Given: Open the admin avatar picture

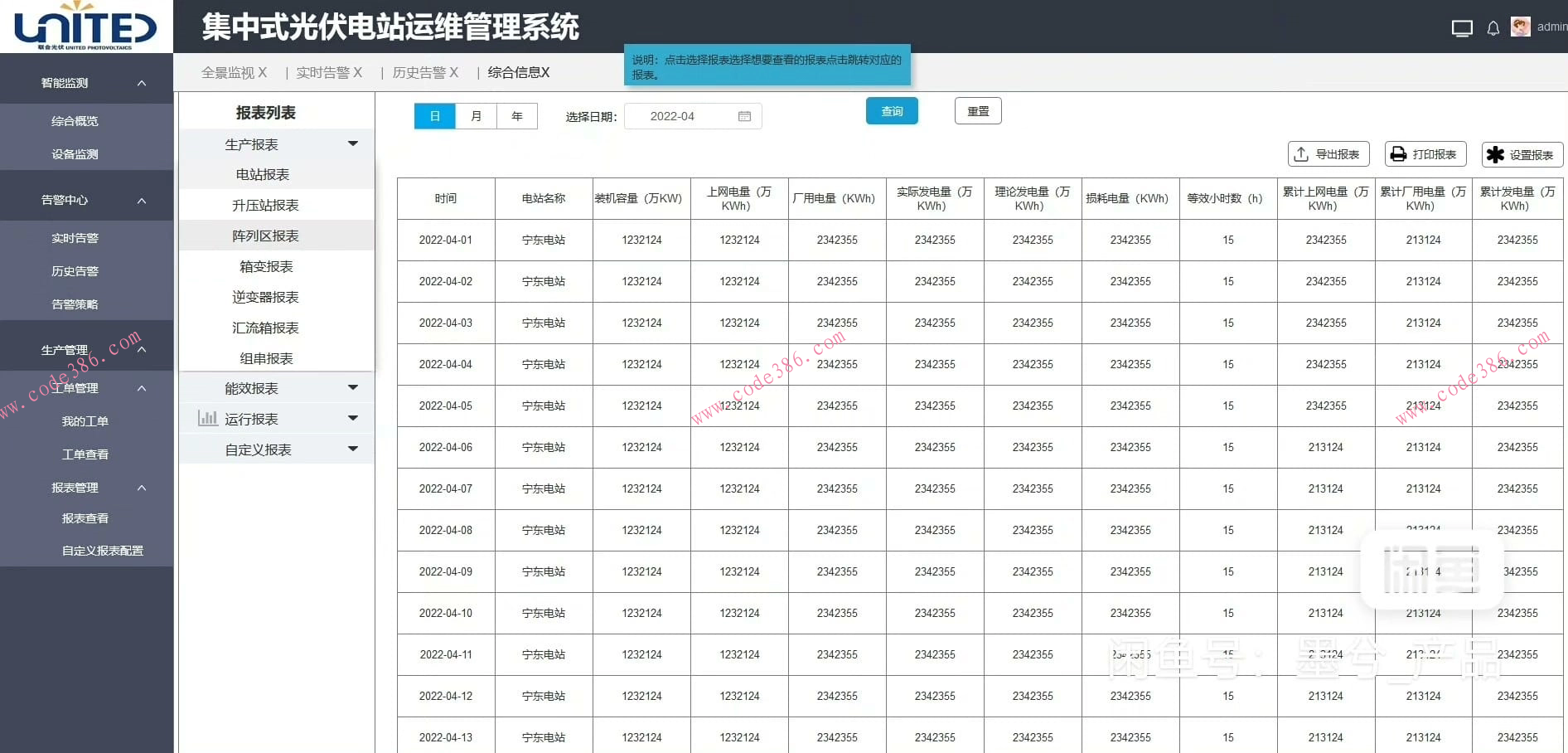Looking at the screenshot, I should pyautogui.click(x=1522, y=26).
